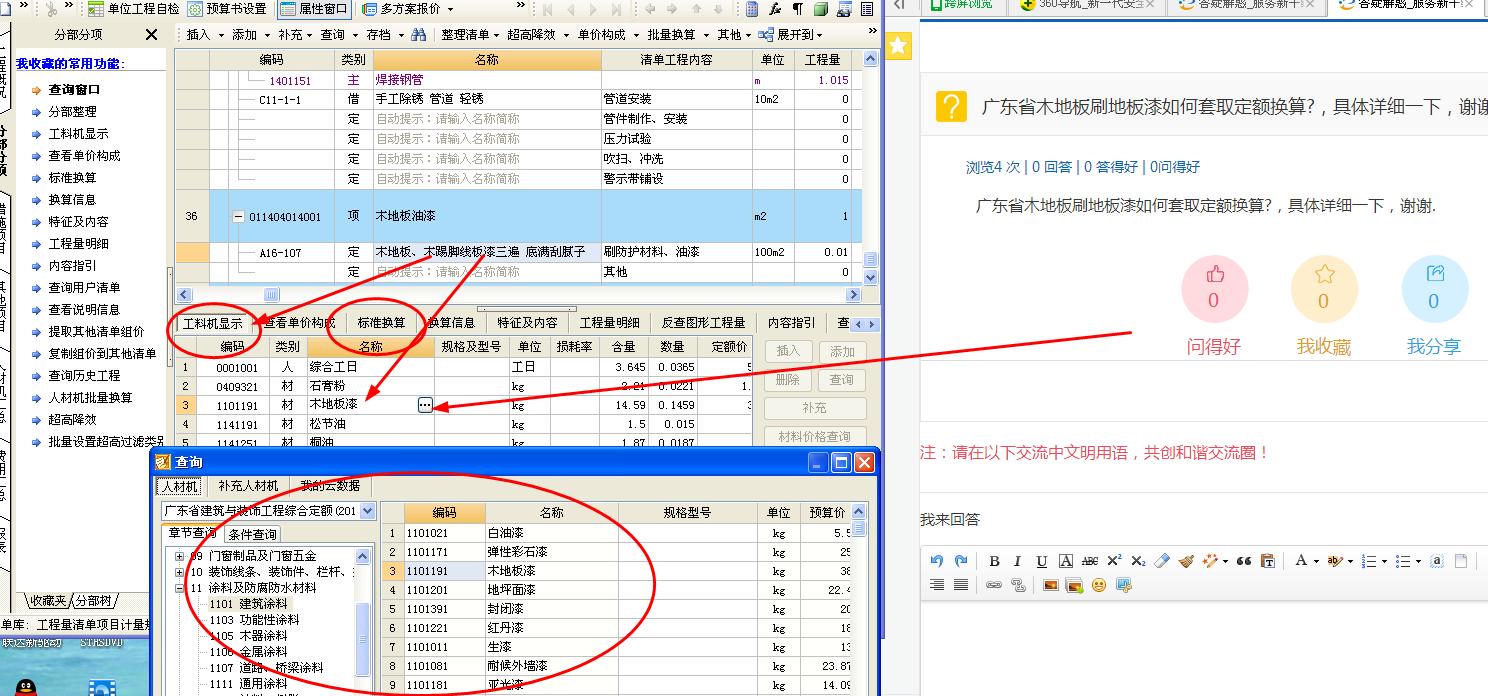The width and height of the screenshot is (1488, 696).
Task: Click the yellow star favorites icon
Action: click(898, 46)
